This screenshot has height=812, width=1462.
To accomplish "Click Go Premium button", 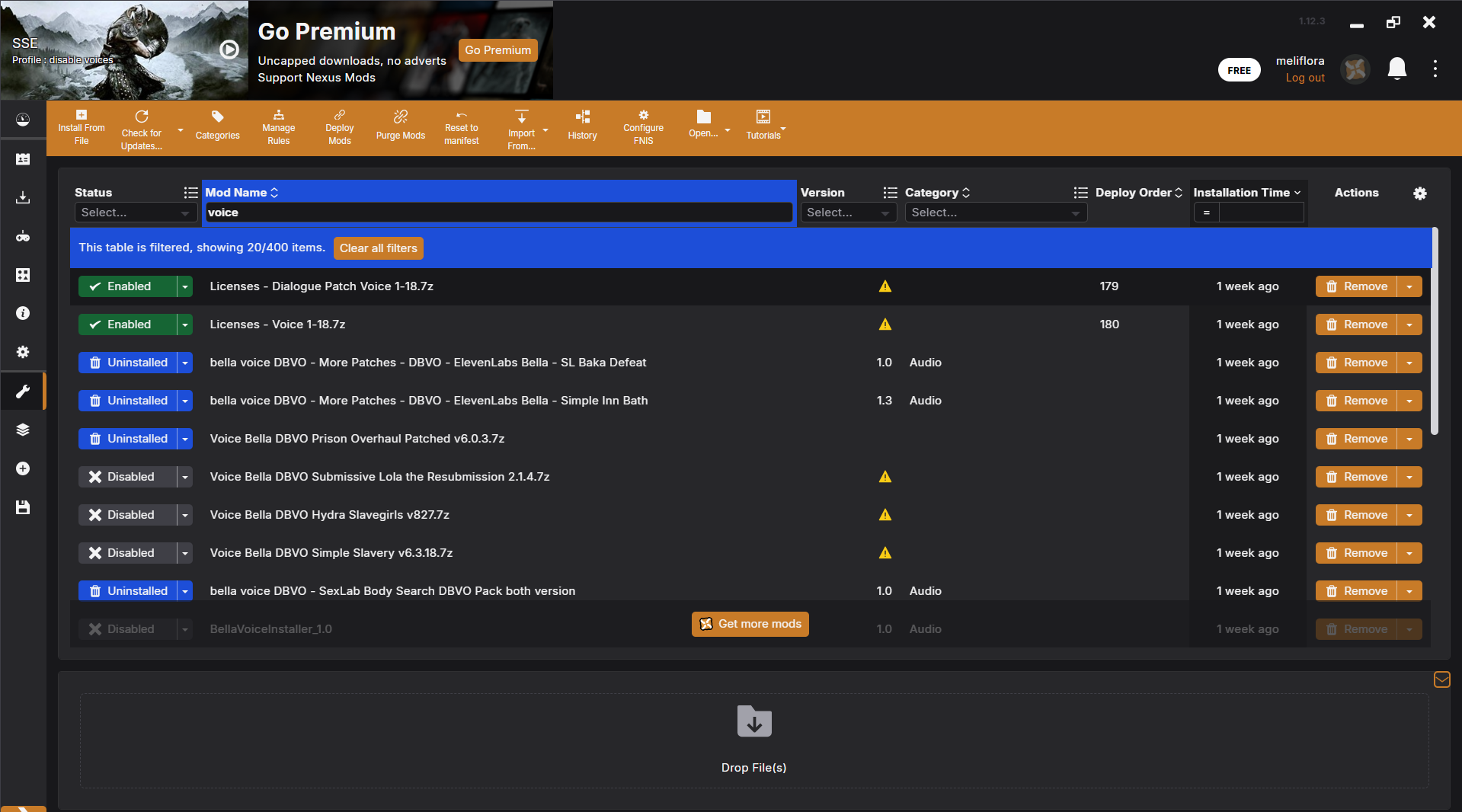I will 498,50.
